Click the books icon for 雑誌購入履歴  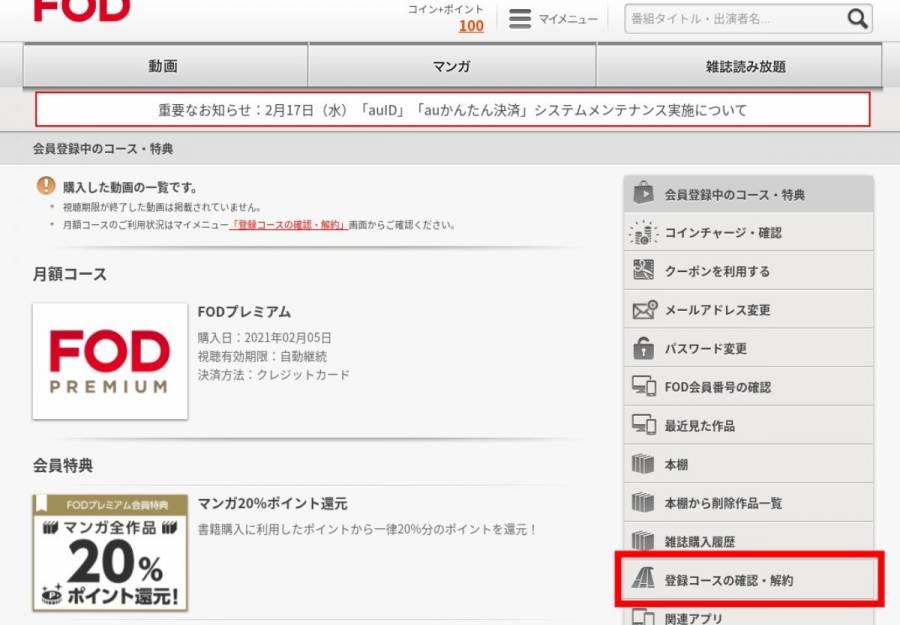(643, 541)
